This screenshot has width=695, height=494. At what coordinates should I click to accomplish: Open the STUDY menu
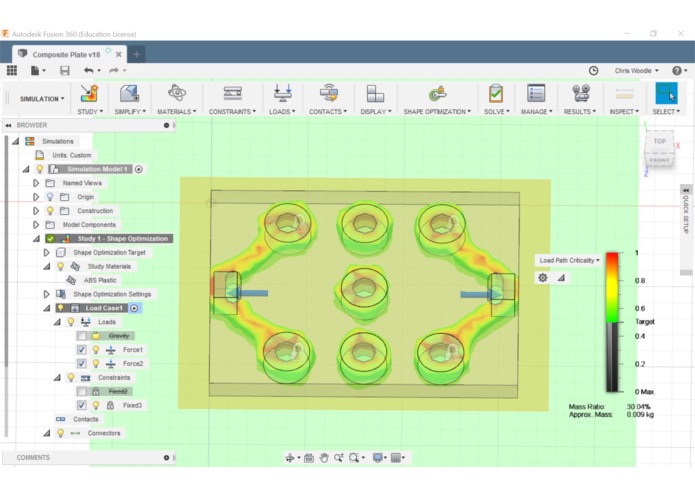pos(90,112)
